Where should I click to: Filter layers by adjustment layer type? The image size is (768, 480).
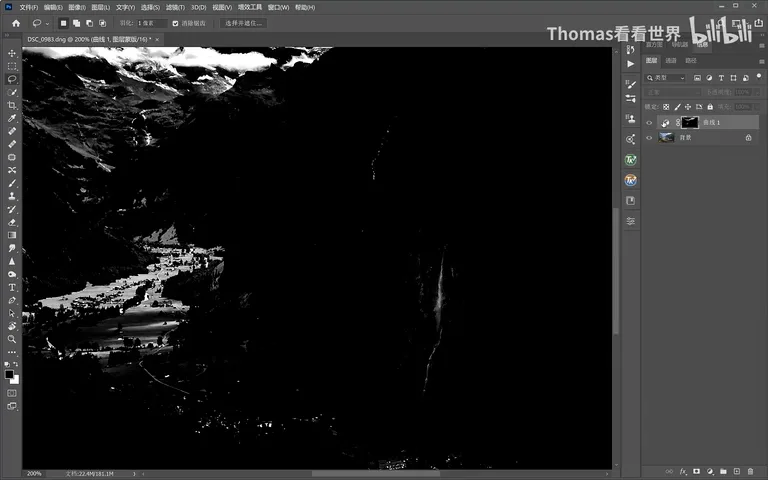(709, 78)
